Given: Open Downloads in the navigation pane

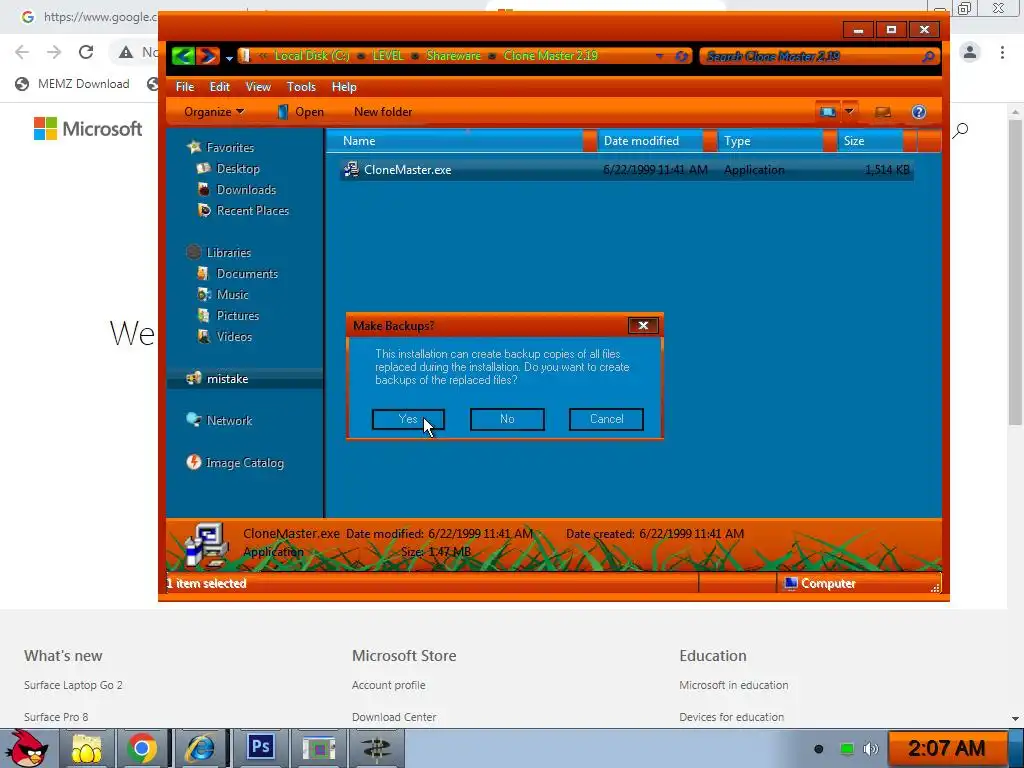Looking at the screenshot, I should pos(246,189).
